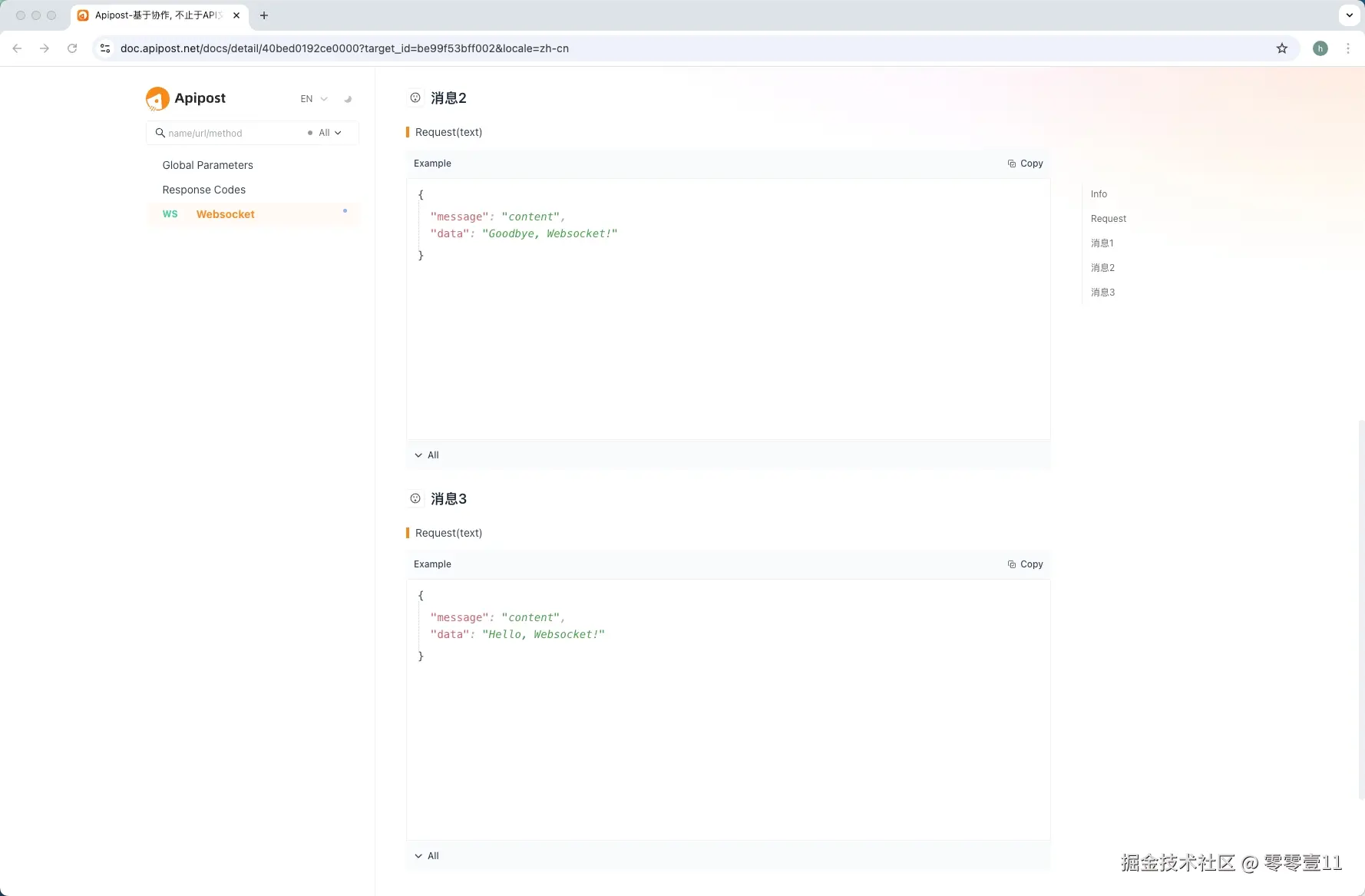Click the icon beside 消息3 heading
Screen dimensions: 1365x896
(415, 498)
